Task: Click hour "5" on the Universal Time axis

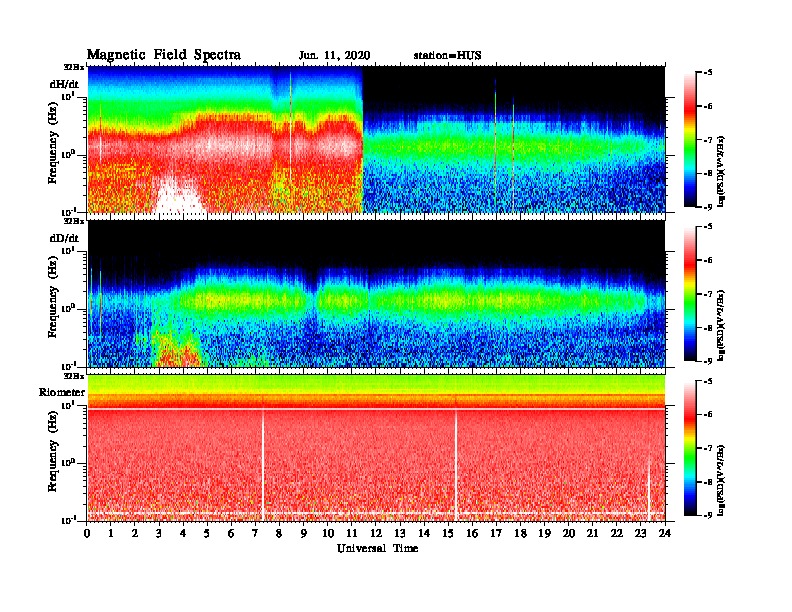Action: coord(207,534)
